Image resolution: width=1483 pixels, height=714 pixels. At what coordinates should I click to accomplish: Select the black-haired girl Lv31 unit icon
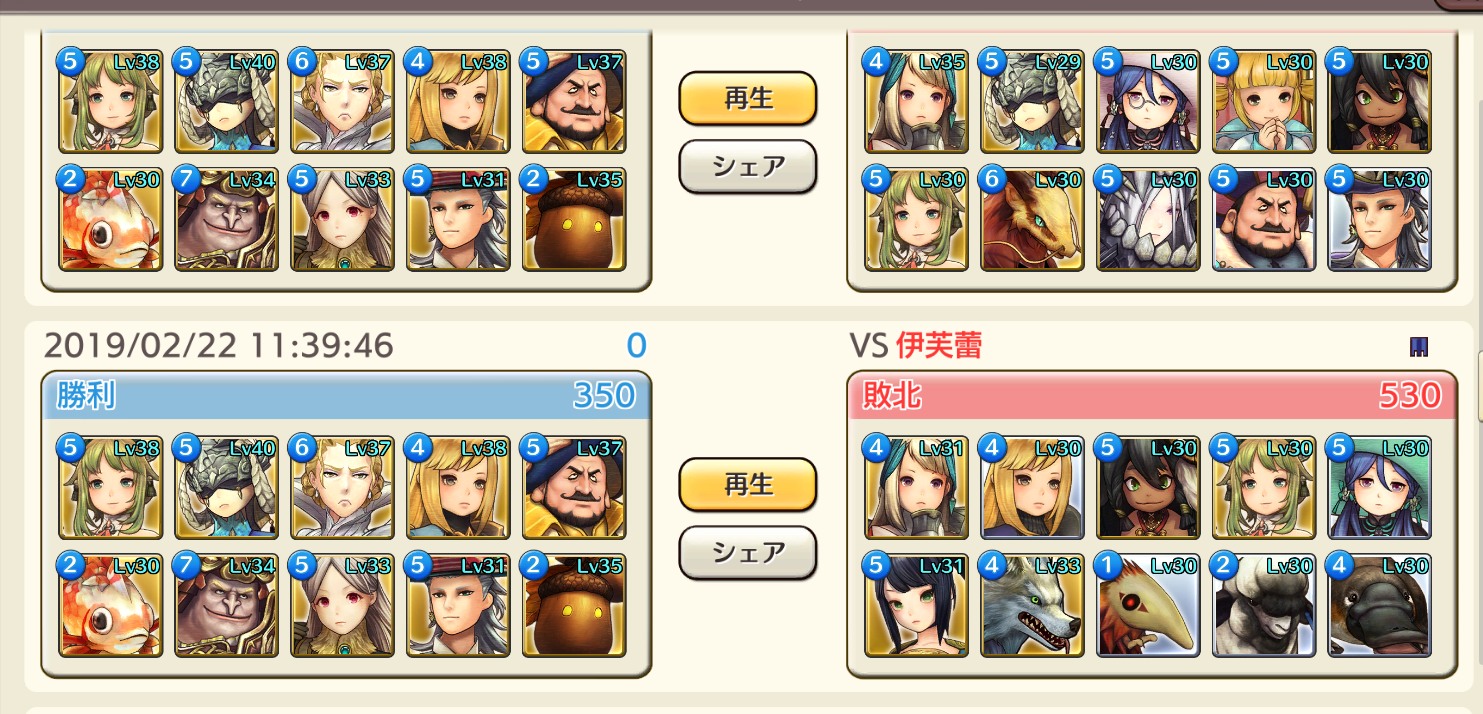coord(916,605)
